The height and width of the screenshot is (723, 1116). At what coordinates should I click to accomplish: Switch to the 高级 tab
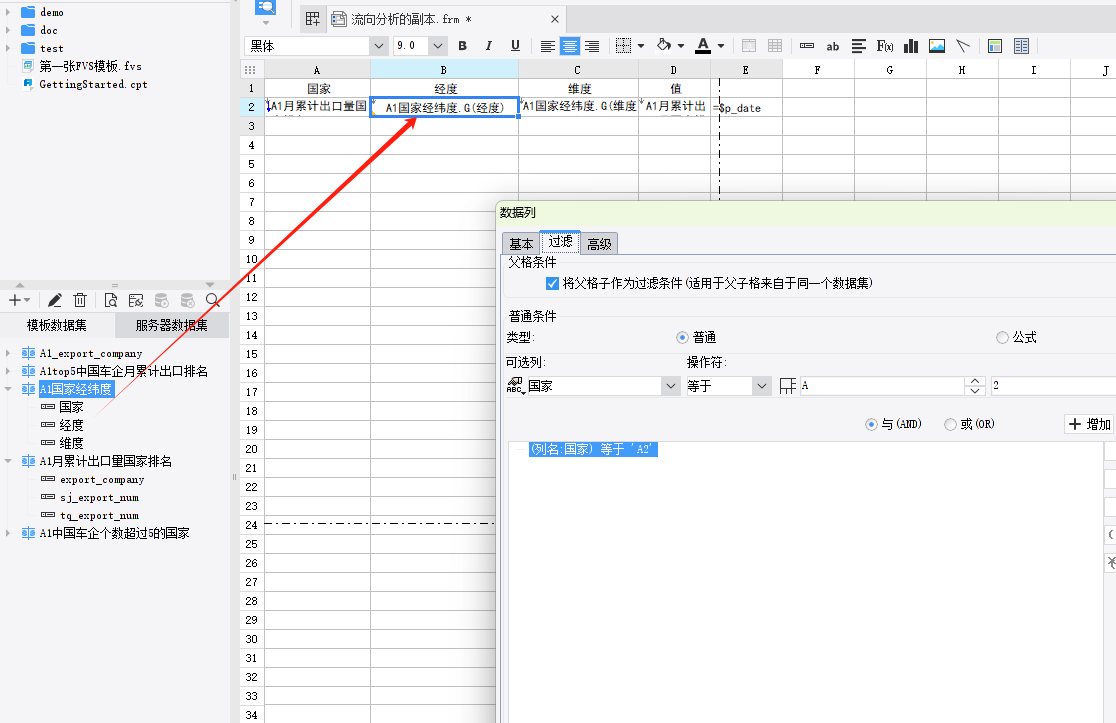[600, 244]
